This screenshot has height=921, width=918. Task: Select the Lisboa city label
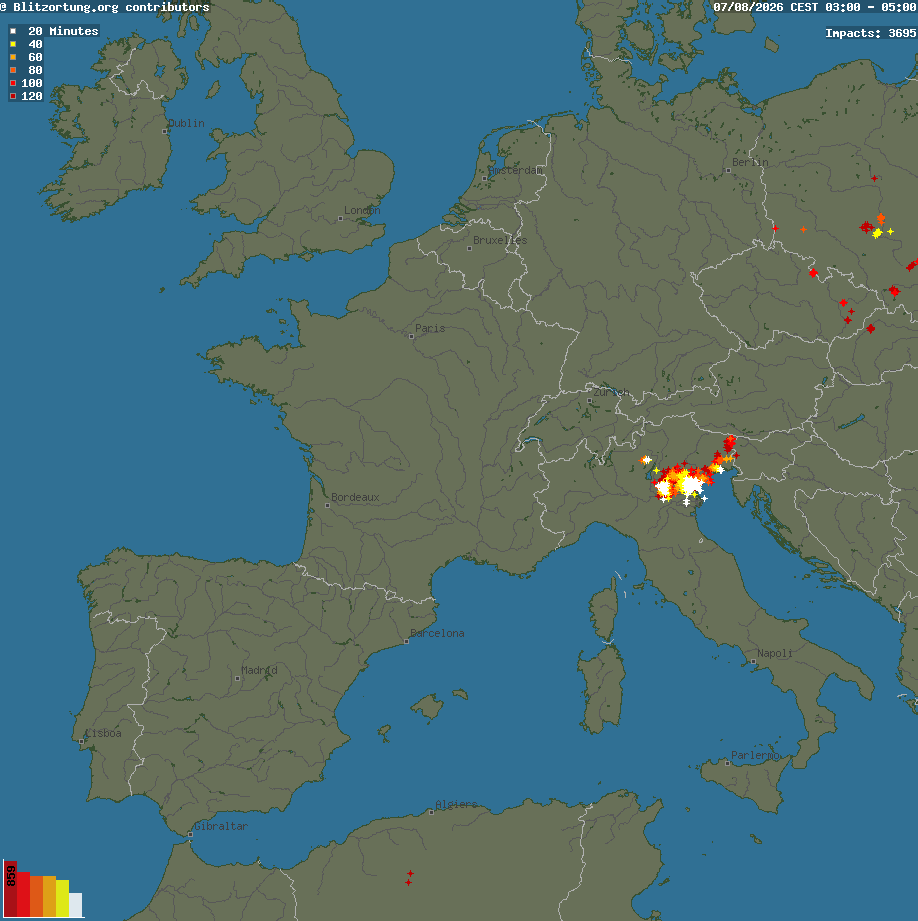[x=103, y=733]
